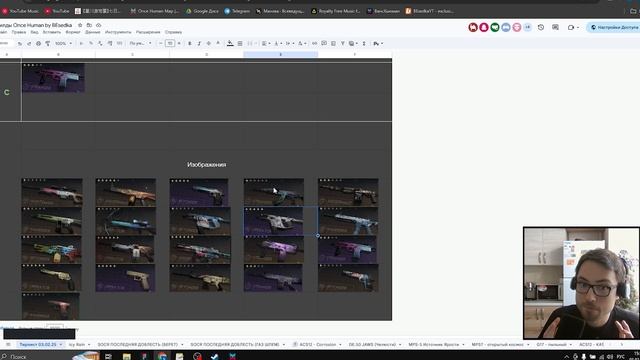Image resolution: width=640 pixels, height=360 pixels.
Task: Open the Расширения menu
Action: point(148,32)
